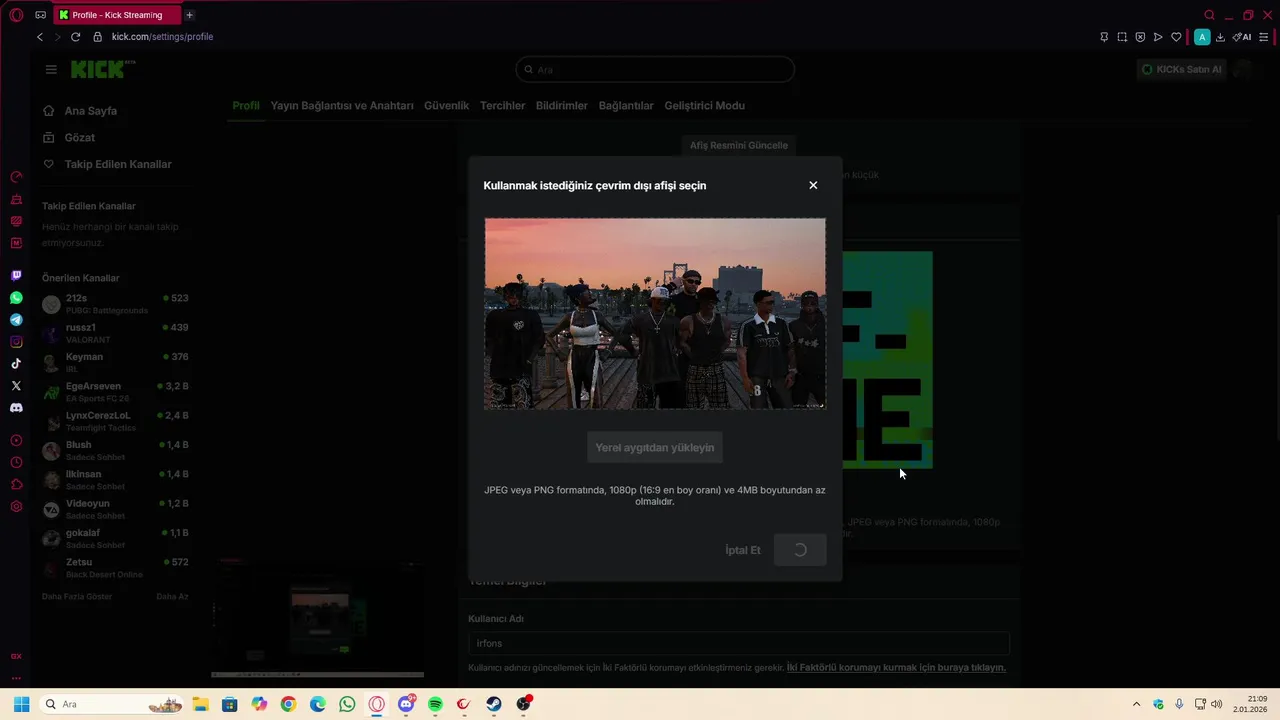Open the player arrow icon in toolbar

1158,37
